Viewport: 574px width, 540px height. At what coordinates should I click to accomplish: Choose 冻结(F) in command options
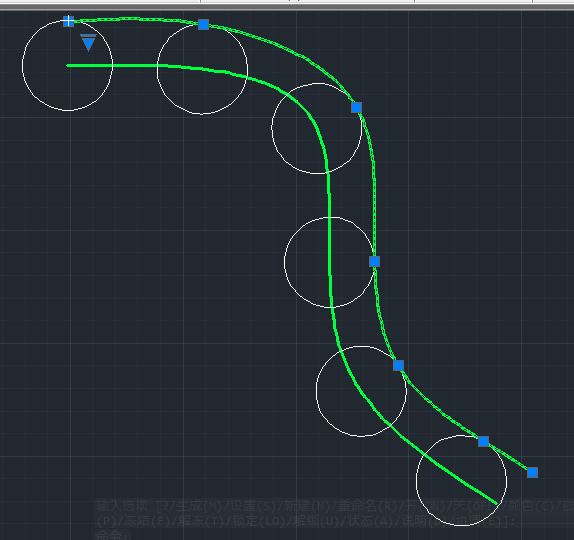[x=147, y=521]
